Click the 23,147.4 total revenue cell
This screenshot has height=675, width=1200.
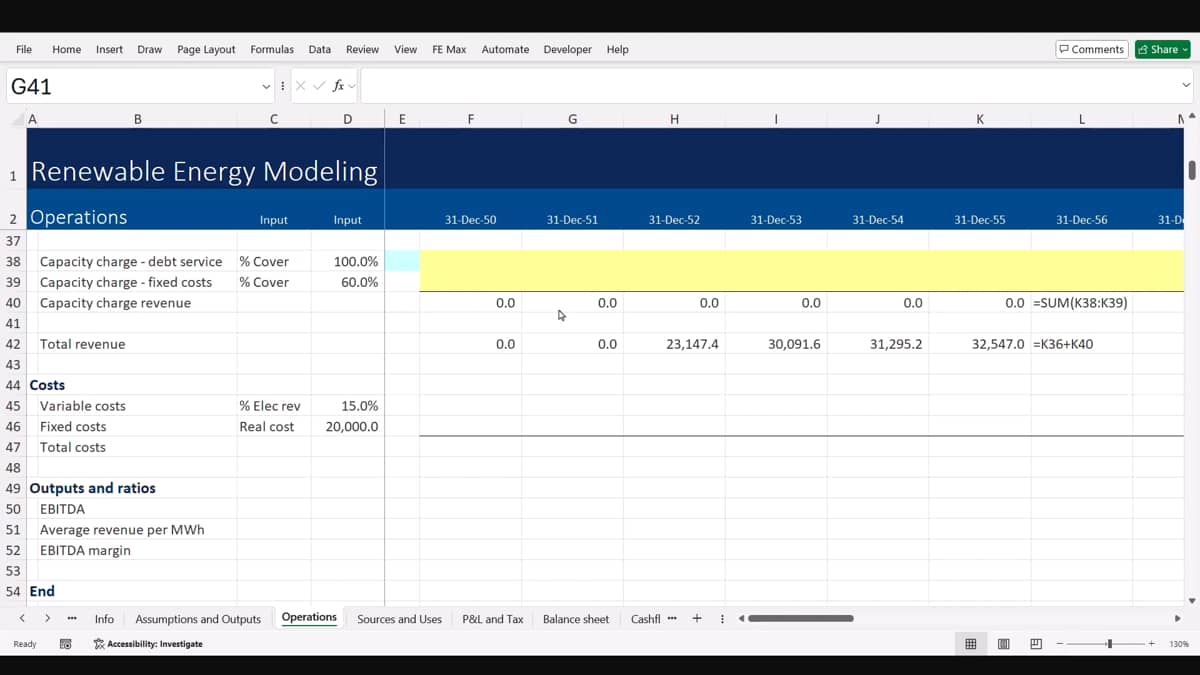click(674, 344)
